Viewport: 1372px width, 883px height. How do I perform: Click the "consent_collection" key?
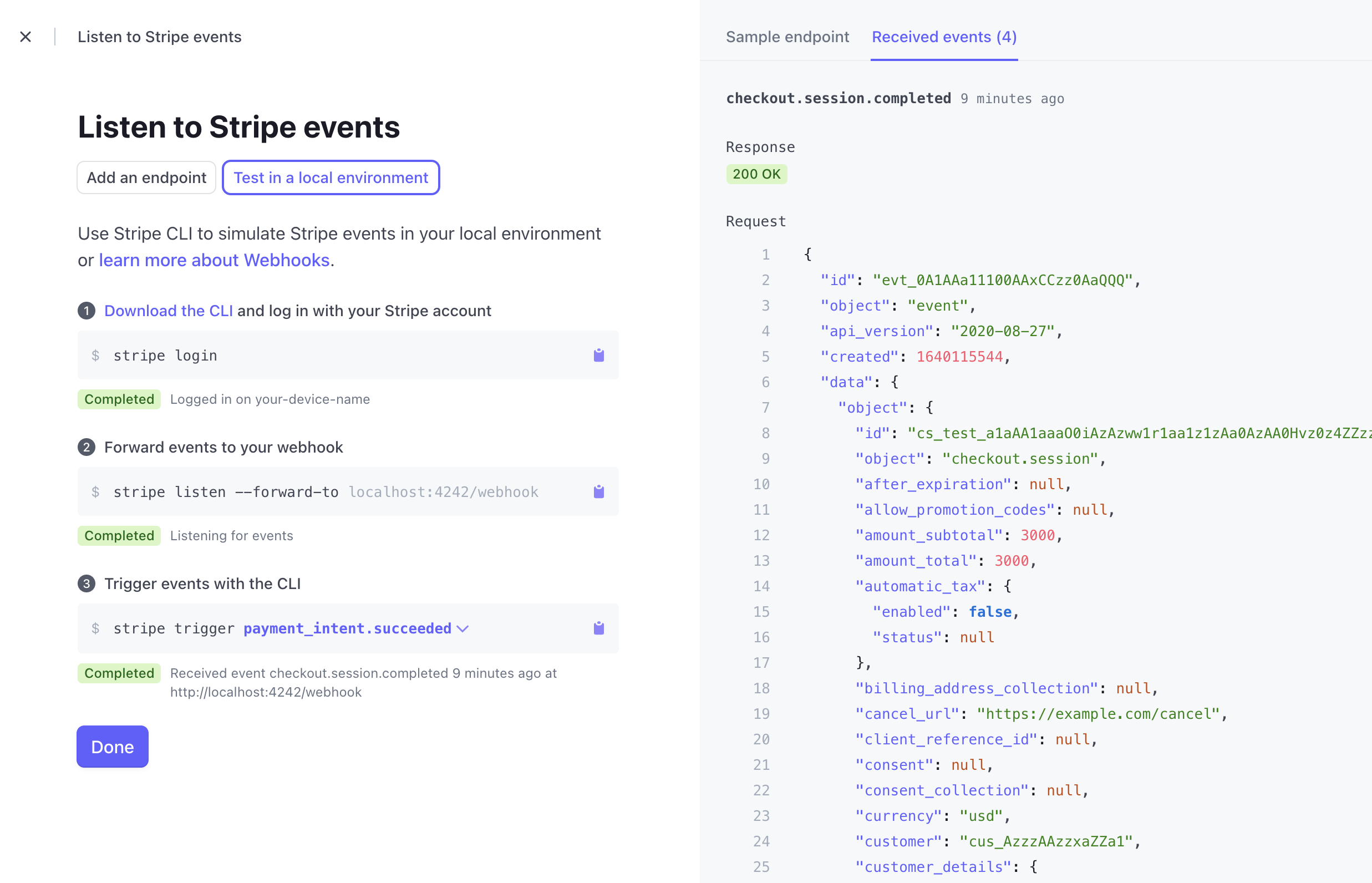click(x=942, y=790)
